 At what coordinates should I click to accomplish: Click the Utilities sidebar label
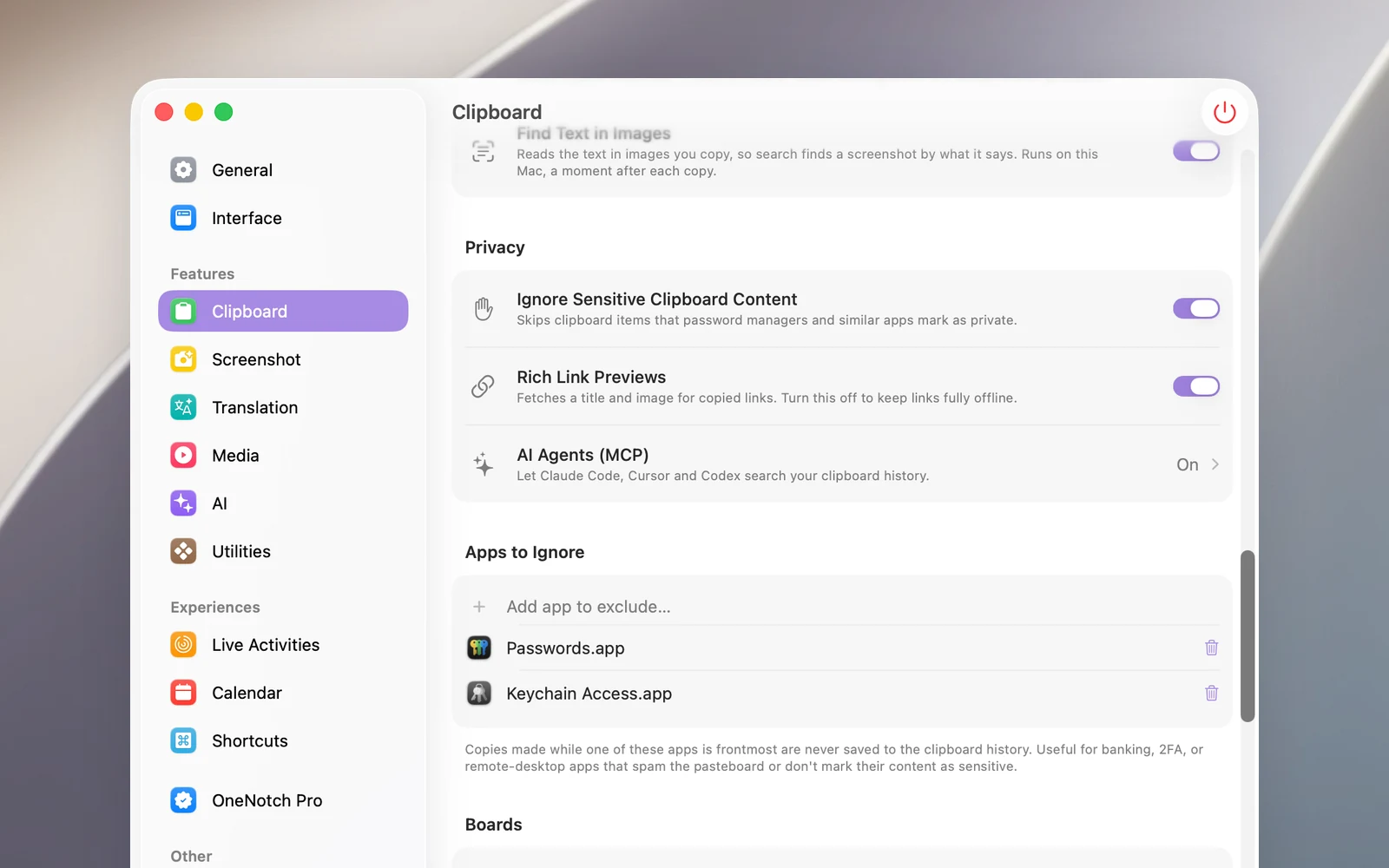coord(241,551)
